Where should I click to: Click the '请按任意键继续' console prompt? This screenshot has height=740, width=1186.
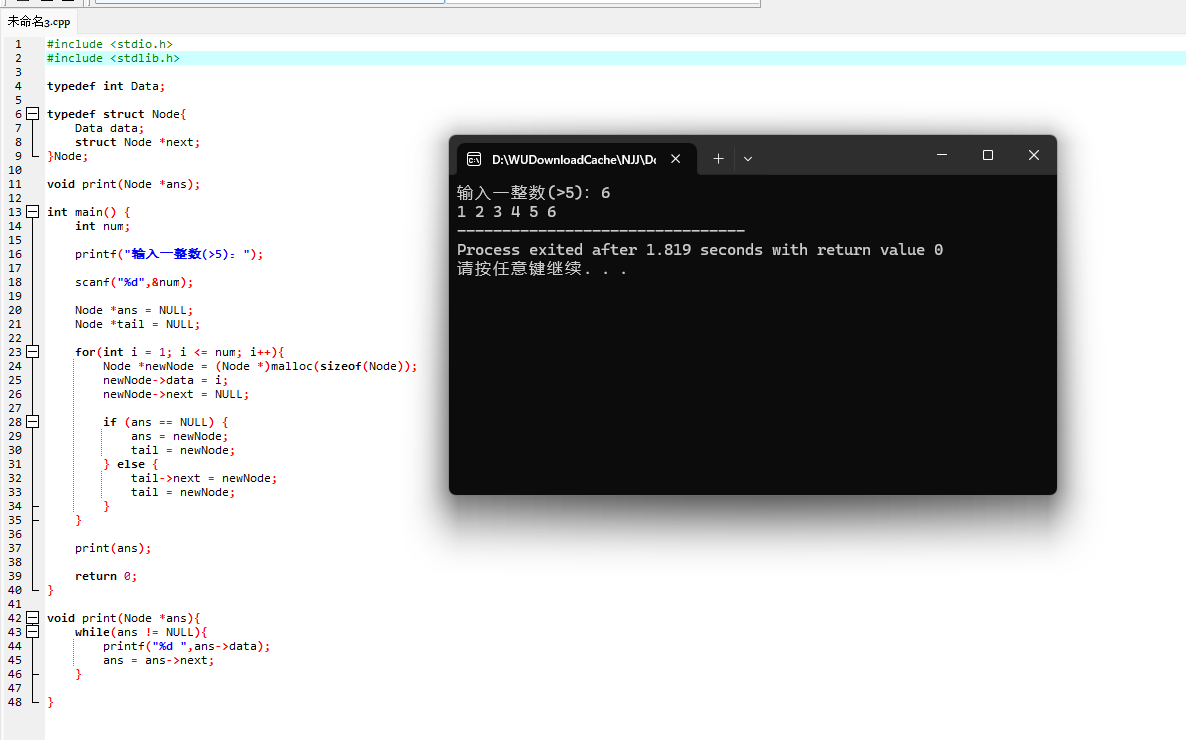click(x=542, y=269)
